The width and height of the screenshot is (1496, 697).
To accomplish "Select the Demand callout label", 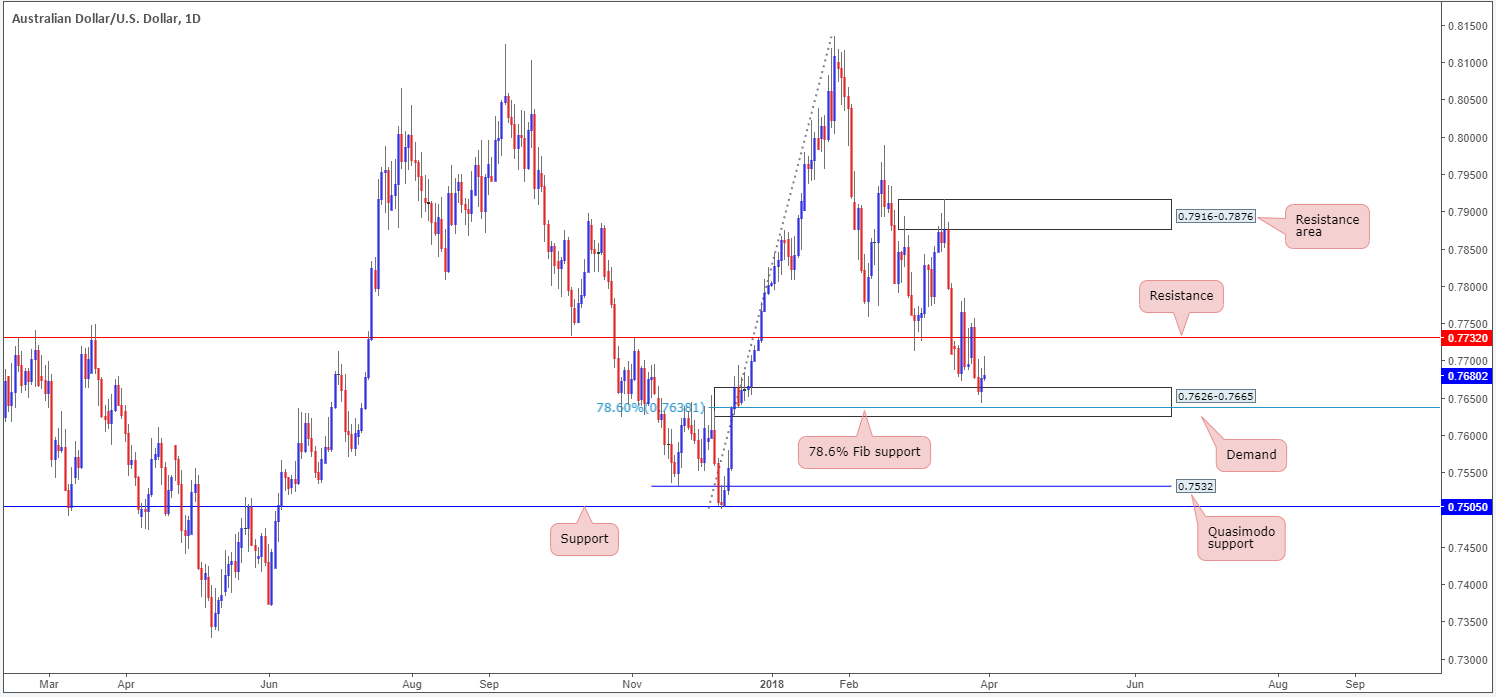I will point(1251,454).
